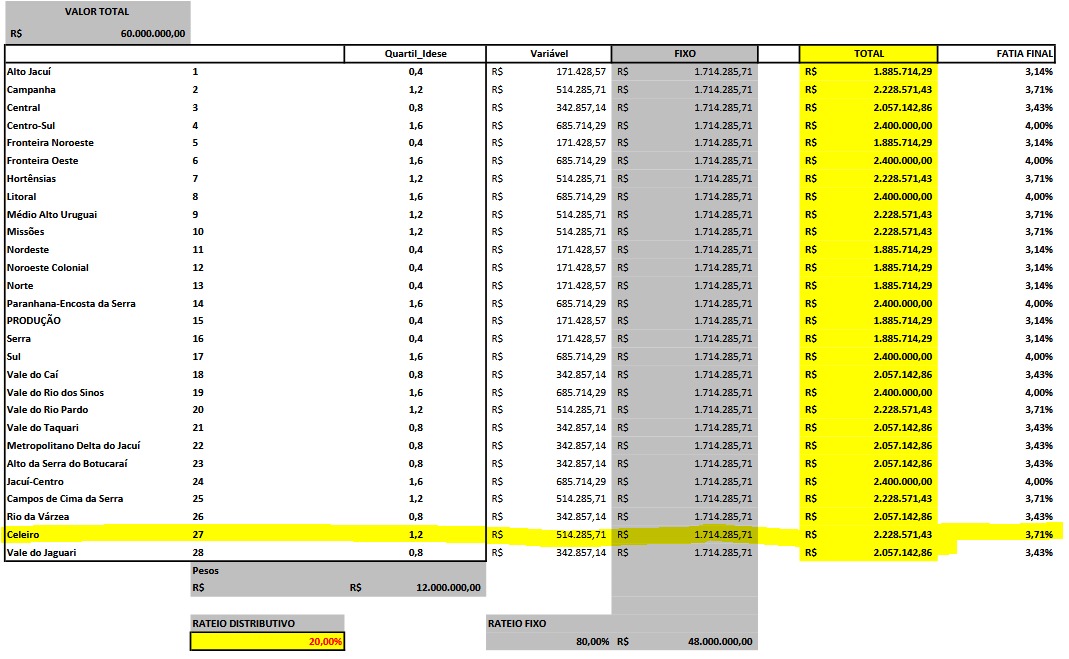The height and width of the screenshot is (659, 1069).
Task: Click the "Alto Jacuí" region name
Action: (29, 72)
